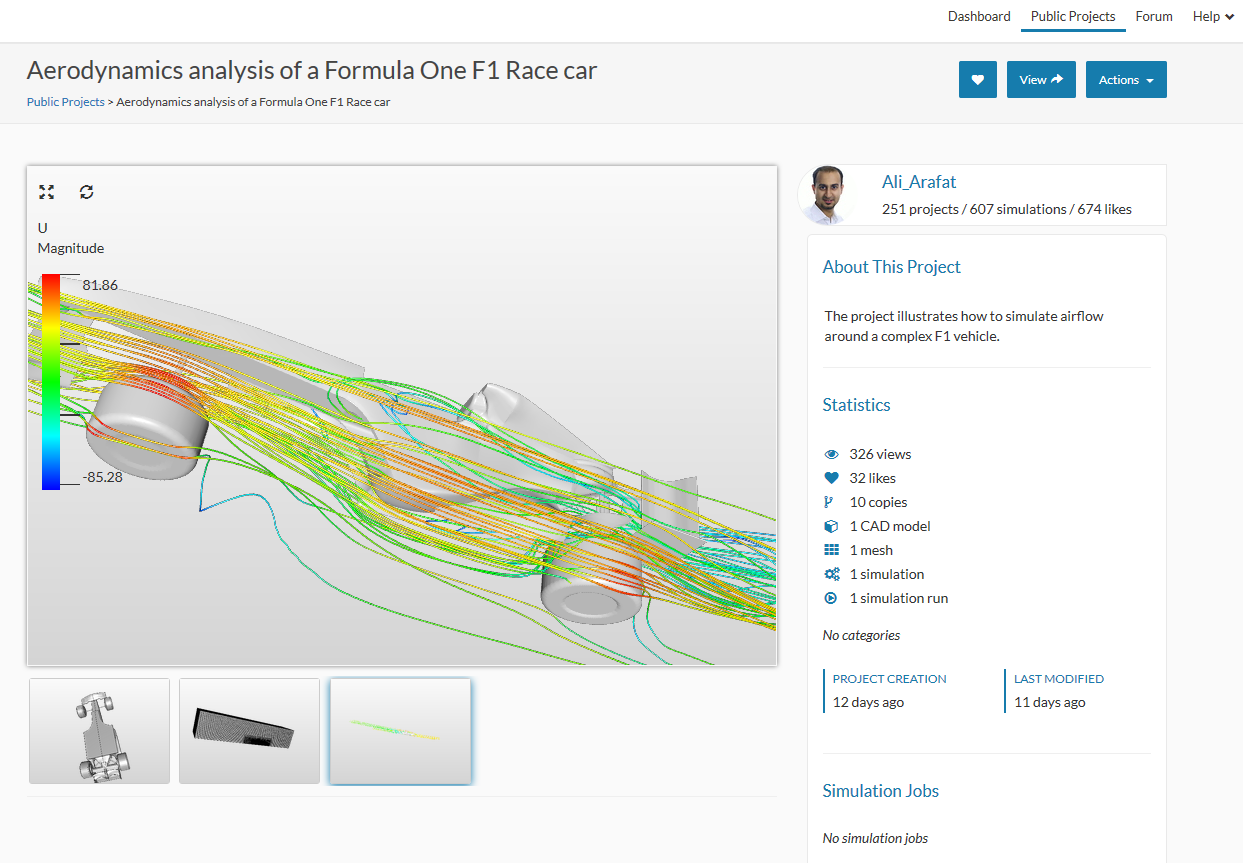
Task: Click the eye icon beside 326 views
Action: pos(831,454)
